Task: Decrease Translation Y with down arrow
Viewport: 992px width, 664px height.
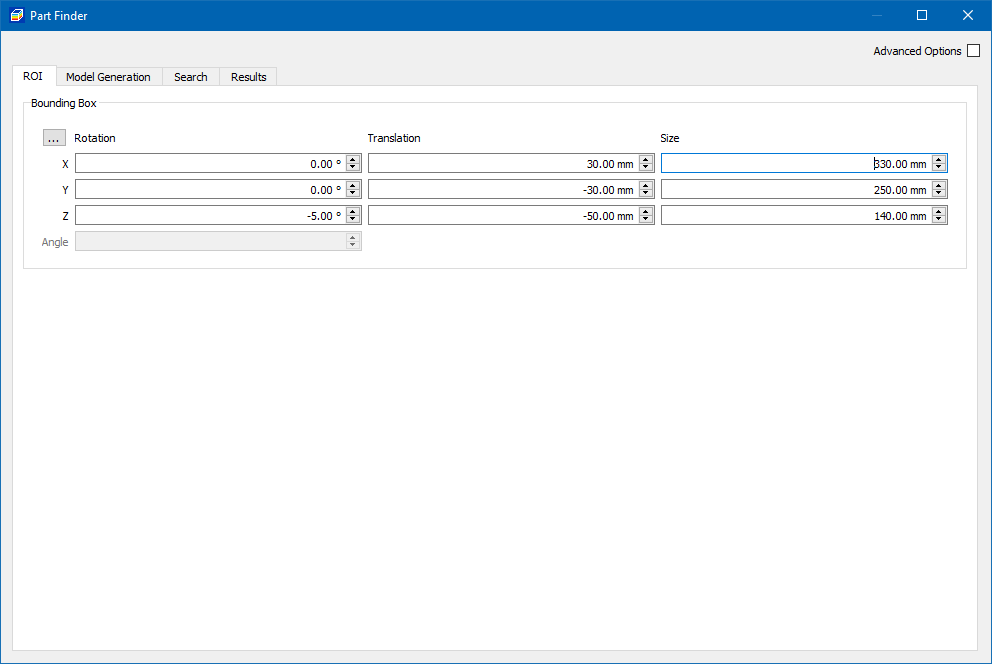Action: click(646, 194)
